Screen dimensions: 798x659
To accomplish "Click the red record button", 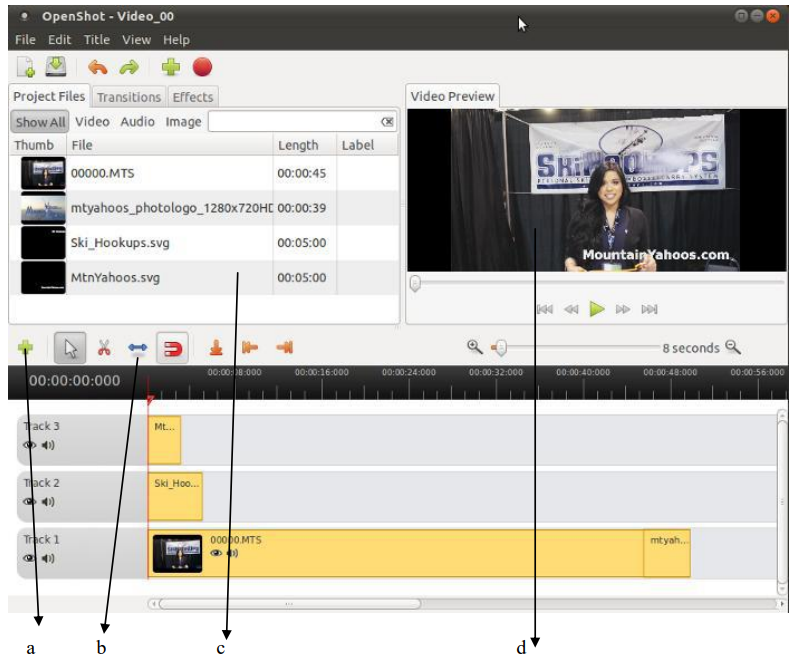I will 203,67.
